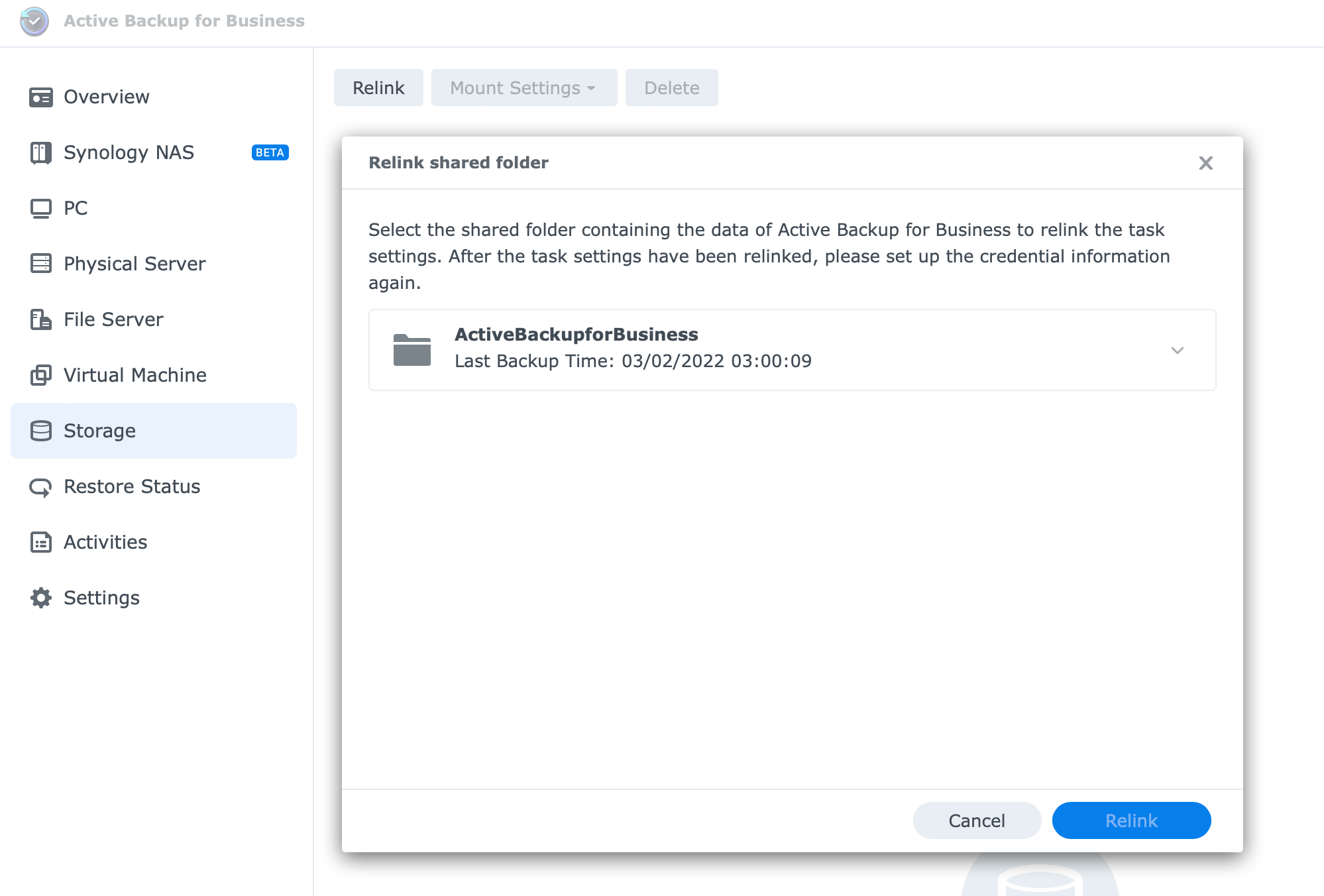Click the PC monitor icon
The image size is (1324, 896).
tap(41, 209)
